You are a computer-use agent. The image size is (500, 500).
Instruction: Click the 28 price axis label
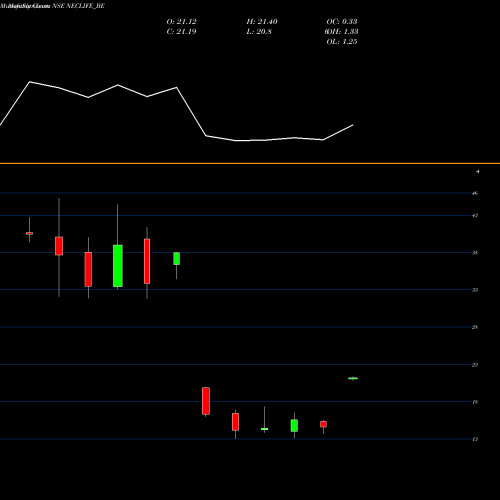(475, 327)
